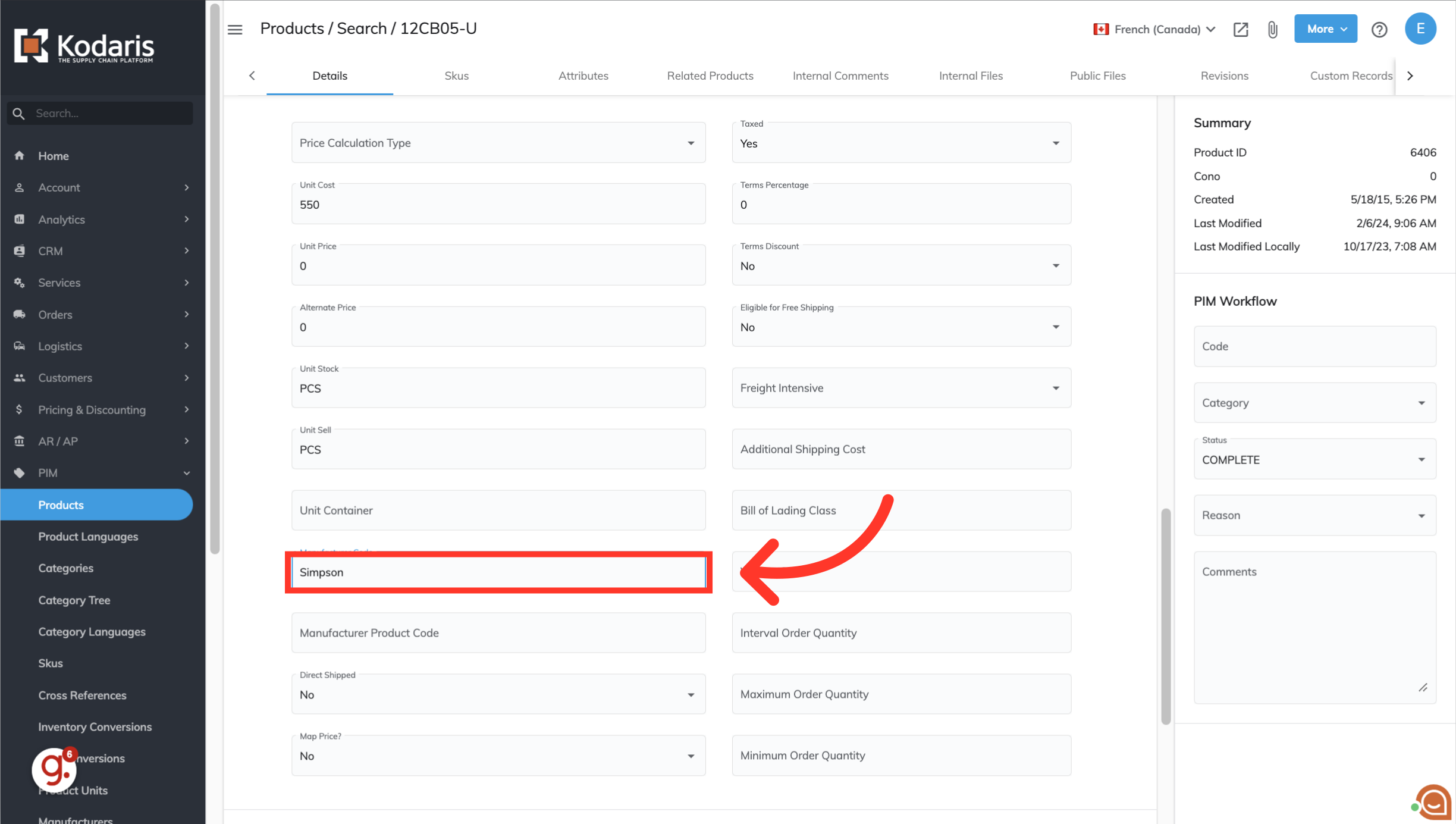Switch to the Attributes tab
Screen dimensions: 1456x824
583,76
